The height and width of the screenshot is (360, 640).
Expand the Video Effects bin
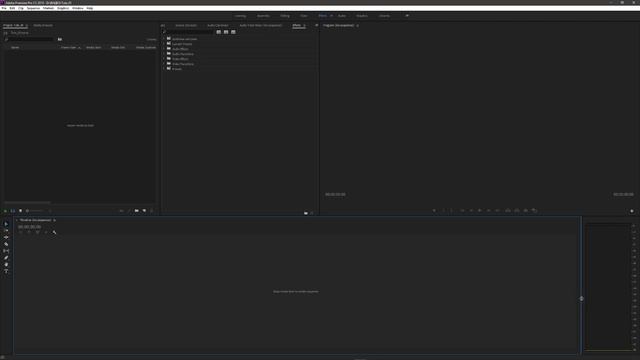164,59
